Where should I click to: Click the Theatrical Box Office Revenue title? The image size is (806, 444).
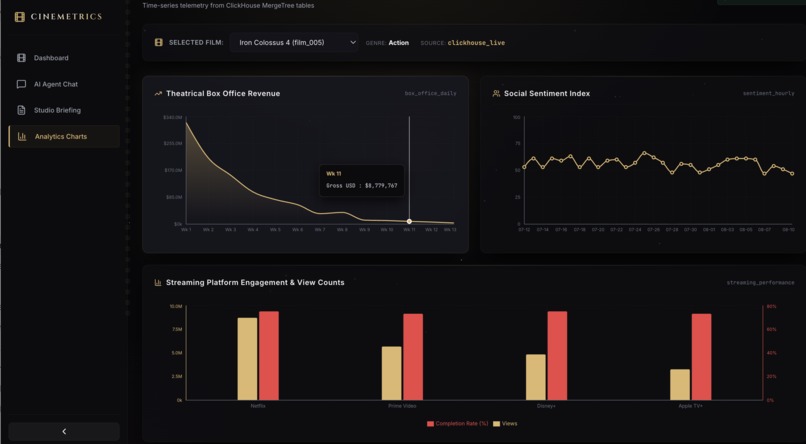point(223,94)
